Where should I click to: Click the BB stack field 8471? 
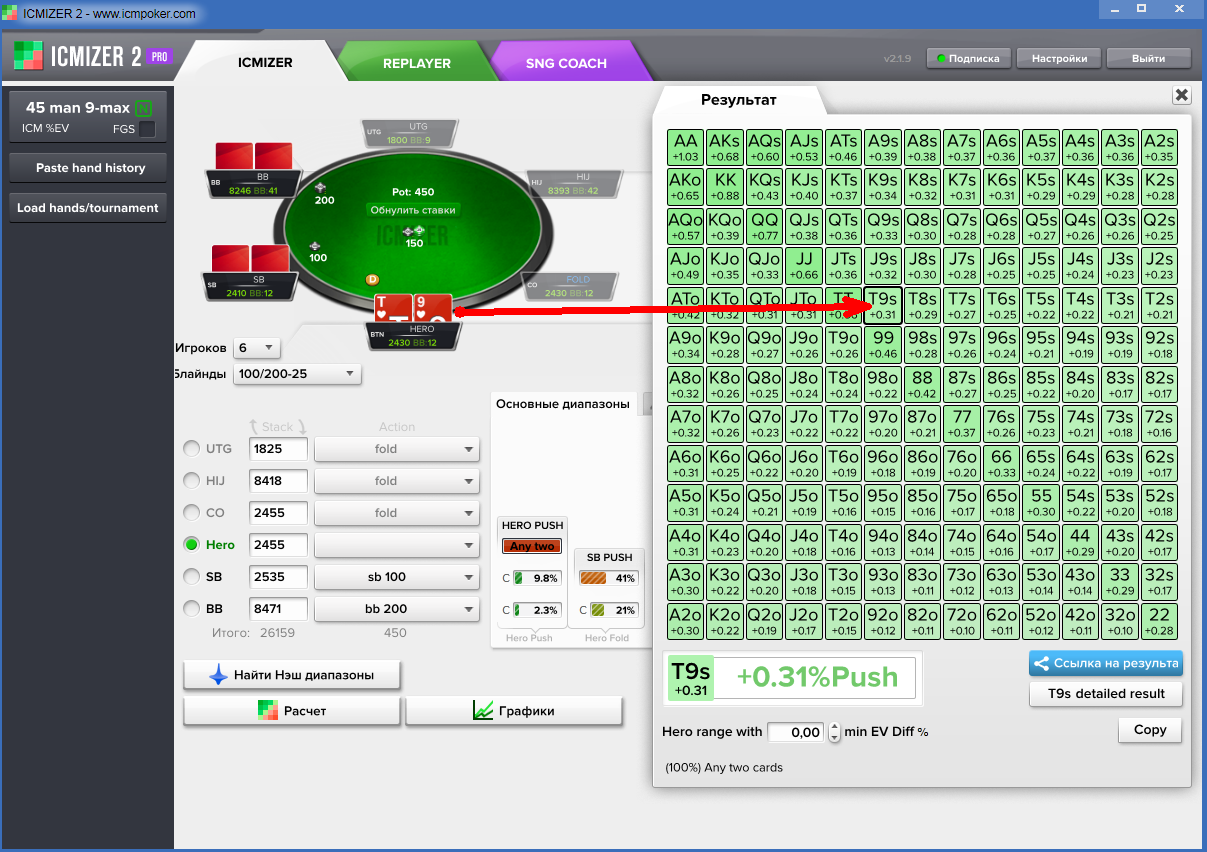click(278, 609)
